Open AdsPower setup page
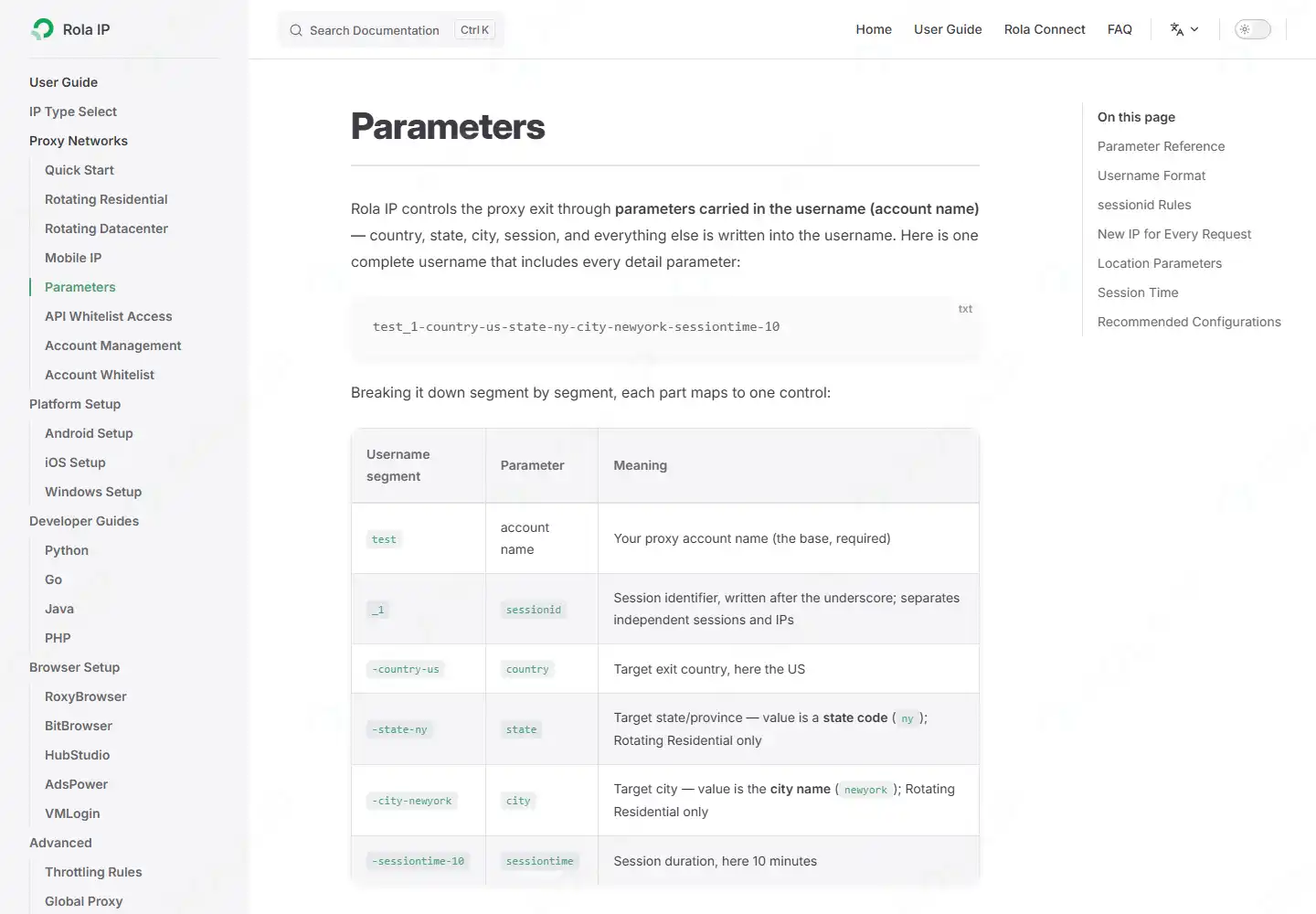 (x=77, y=784)
